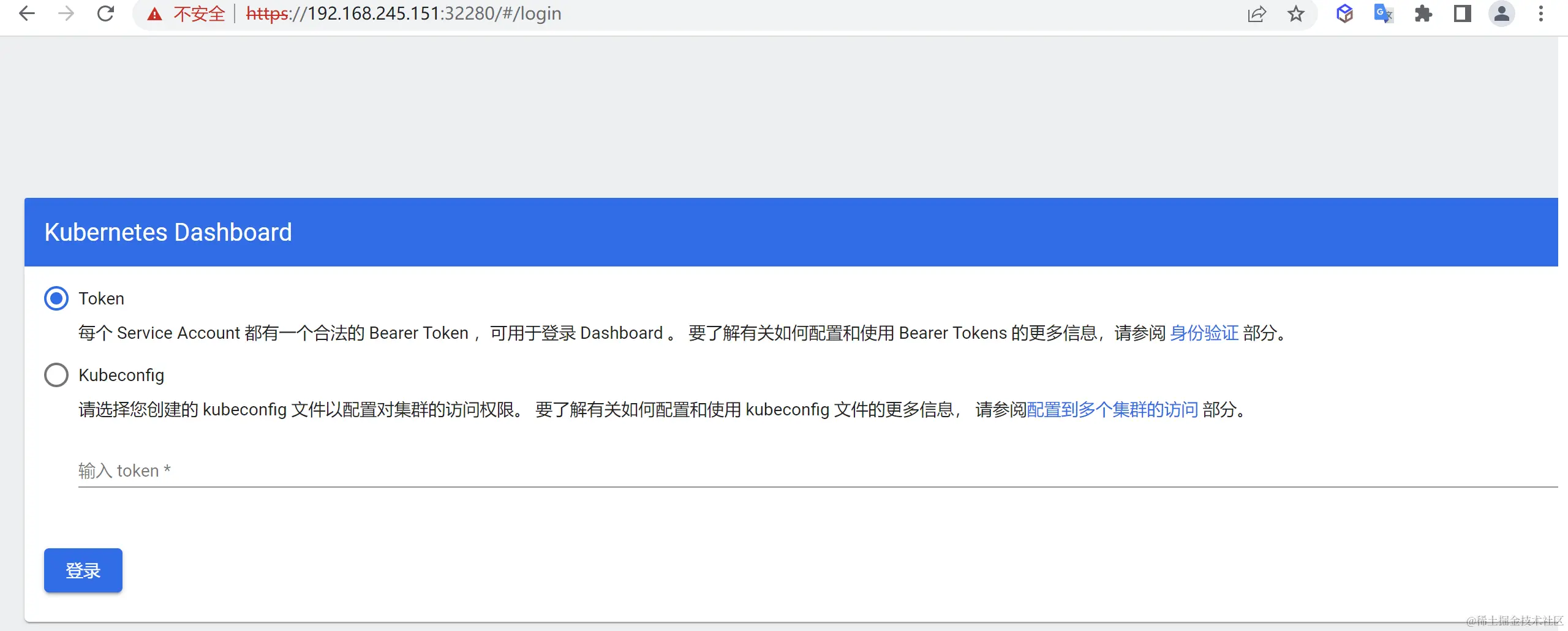Share this page using the share icon
This screenshot has width=1568, height=631.
pyautogui.click(x=1256, y=14)
